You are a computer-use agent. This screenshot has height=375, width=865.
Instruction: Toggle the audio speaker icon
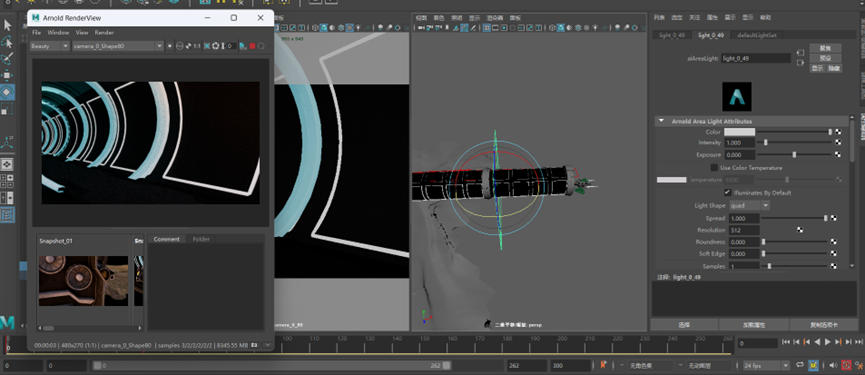(834, 365)
